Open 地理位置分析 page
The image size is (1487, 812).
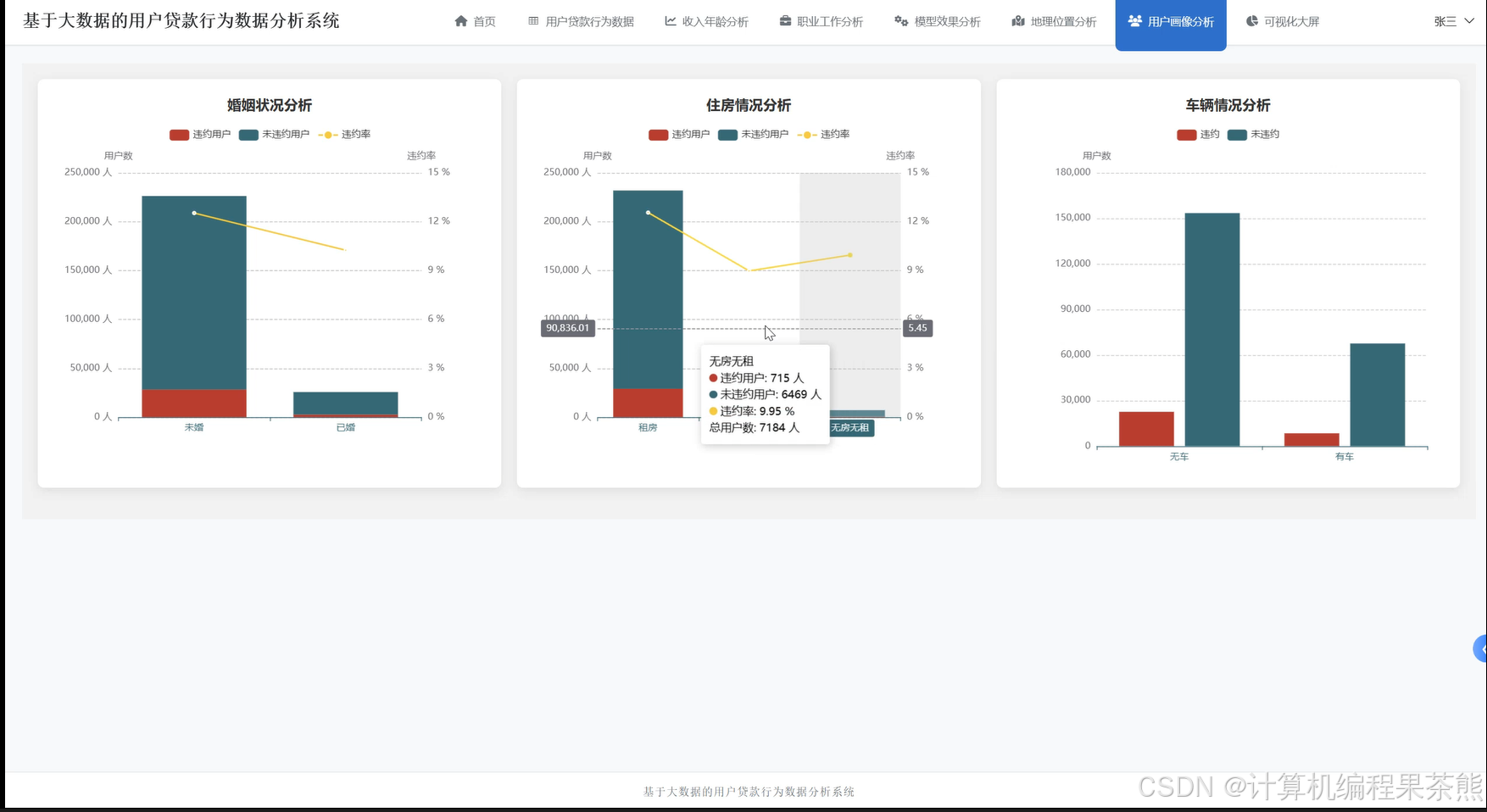pyautogui.click(x=1055, y=22)
